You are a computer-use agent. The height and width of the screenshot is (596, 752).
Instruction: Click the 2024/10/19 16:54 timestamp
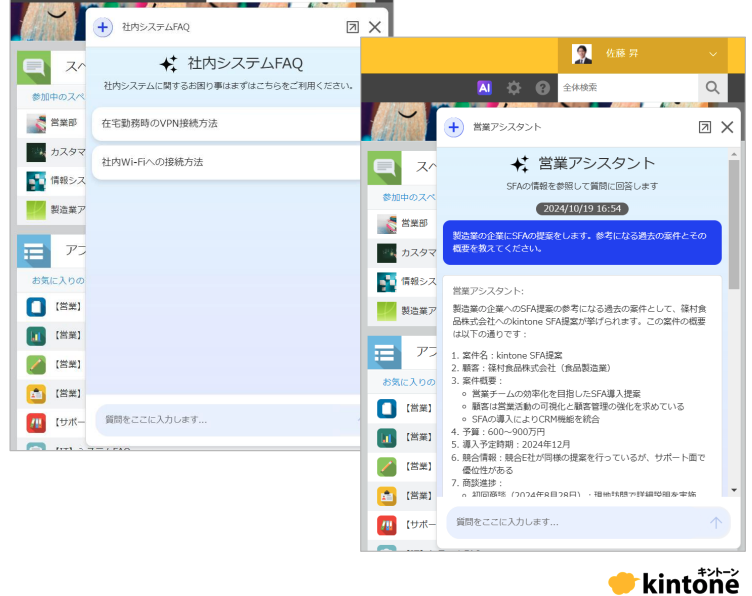pyautogui.click(x=582, y=209)
